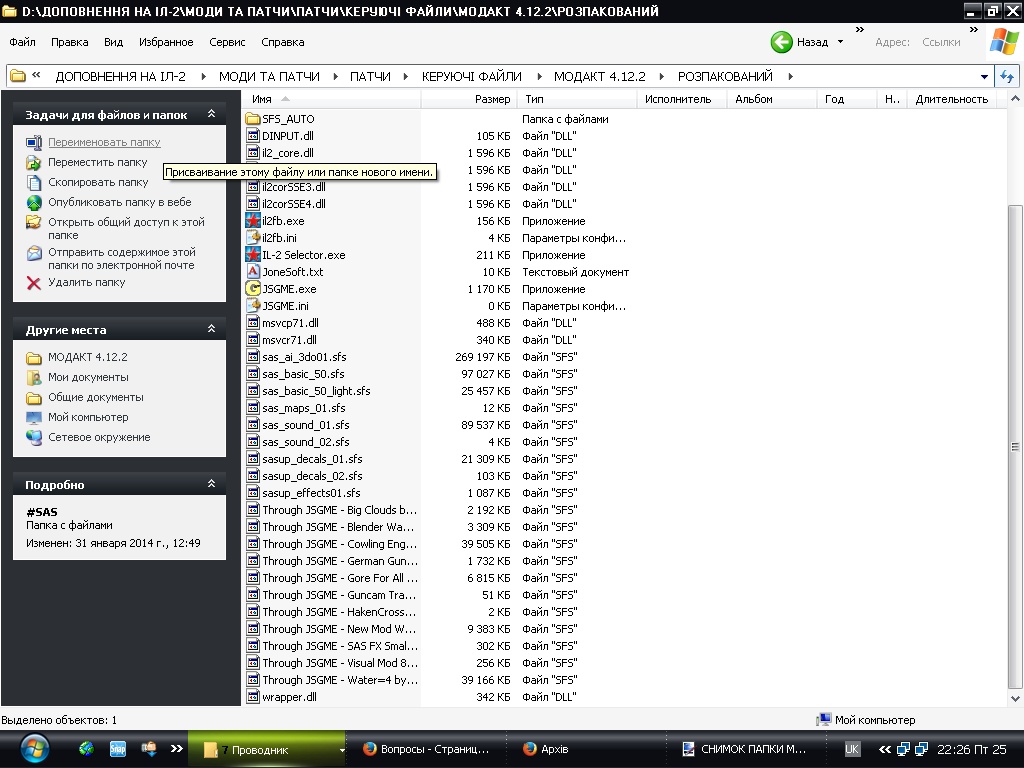Image resolution: width=1024 pixels, height=768 pixels.
Task: Collapse the Подробно panel
Action: [212, 483]
